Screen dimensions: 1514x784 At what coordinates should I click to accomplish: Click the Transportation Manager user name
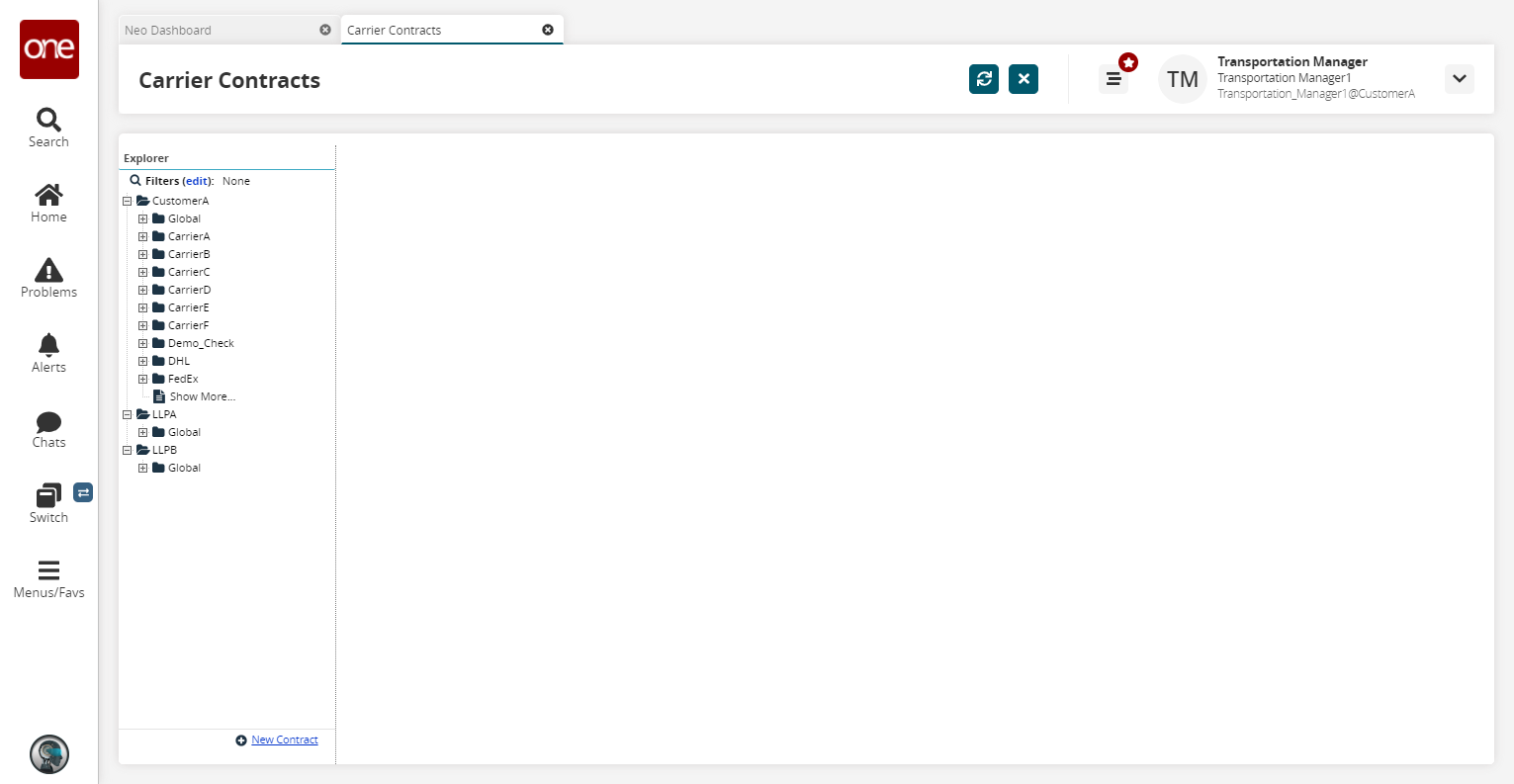[1292, 61]
